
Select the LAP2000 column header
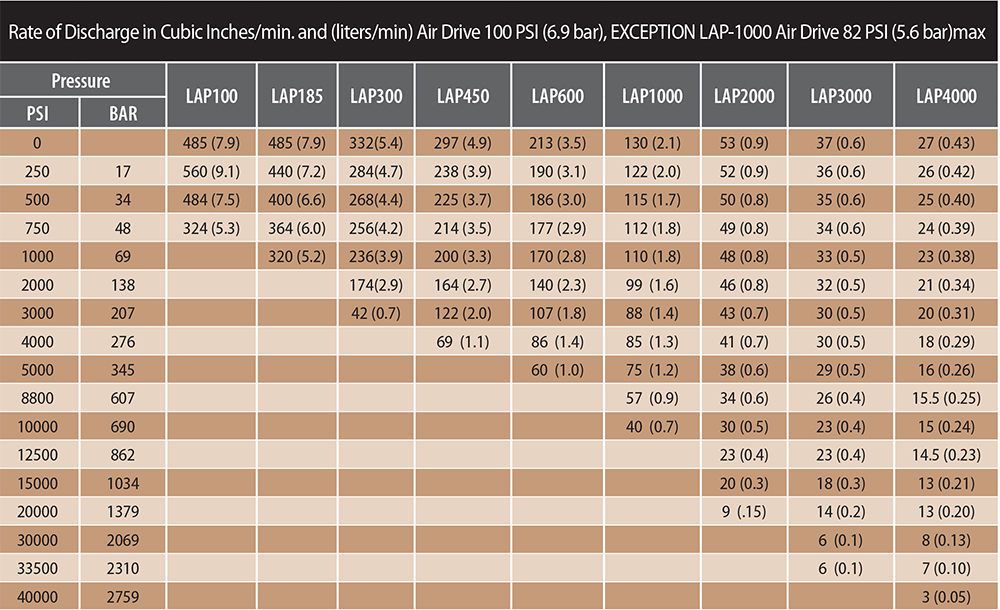pyautogui.click(x=744, y=94)
